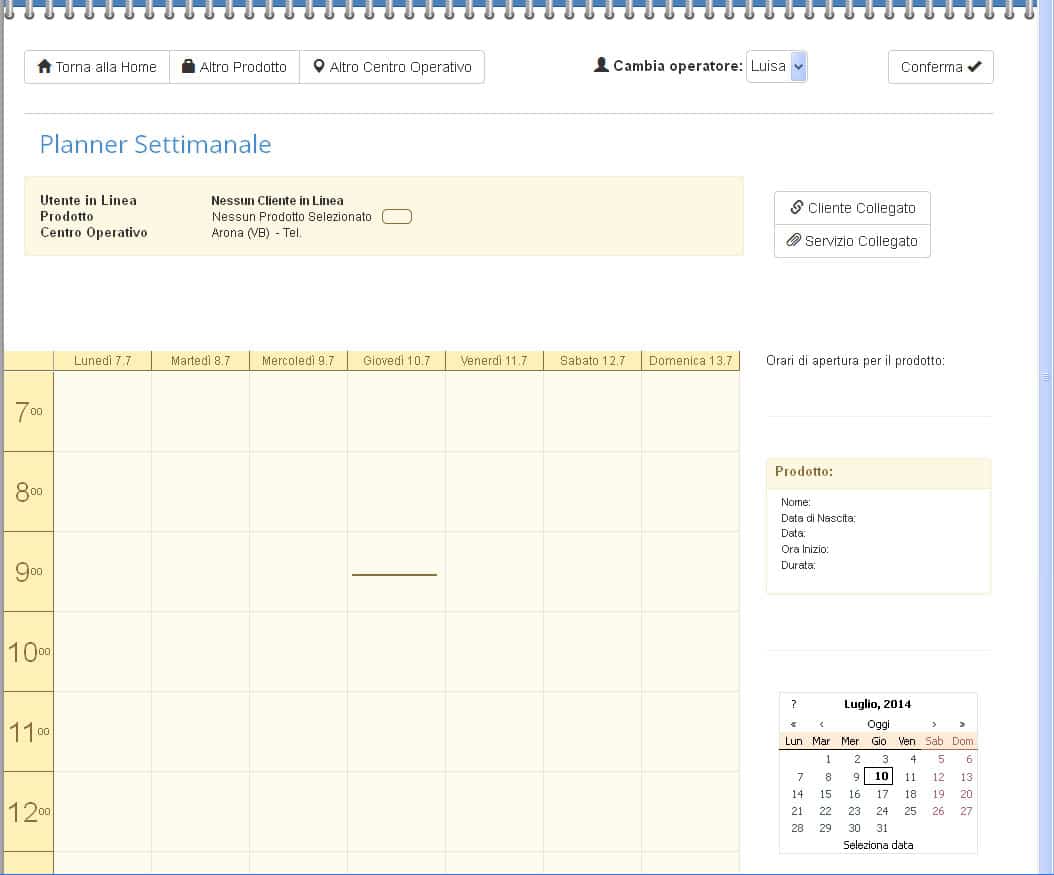Screen dimensions: 1054x875
Task: Click the home icon in Torna alla Home
Action: tap(44, 67)
